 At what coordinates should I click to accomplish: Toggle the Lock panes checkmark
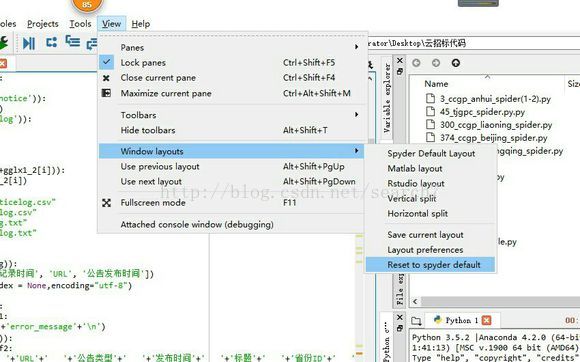(x=106, y=62)
